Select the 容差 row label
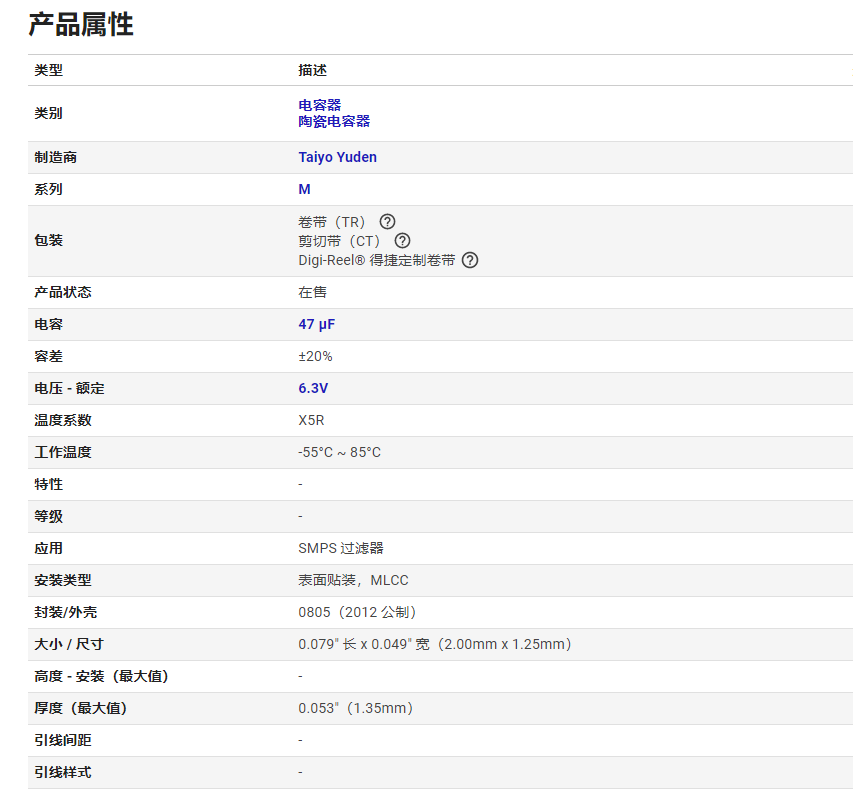This screenshot has width=853, height=789. pyautogui.click(x=48, y=356)
